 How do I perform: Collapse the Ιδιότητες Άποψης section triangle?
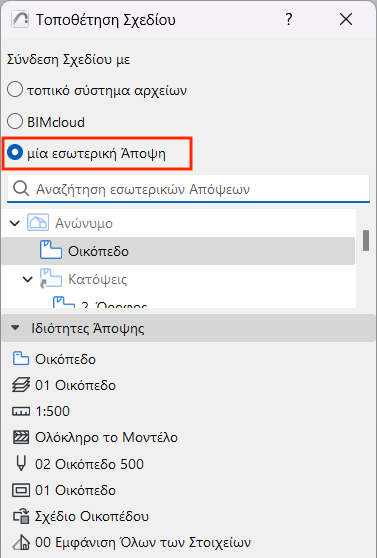pyautogui.click(x=15, y=328)
